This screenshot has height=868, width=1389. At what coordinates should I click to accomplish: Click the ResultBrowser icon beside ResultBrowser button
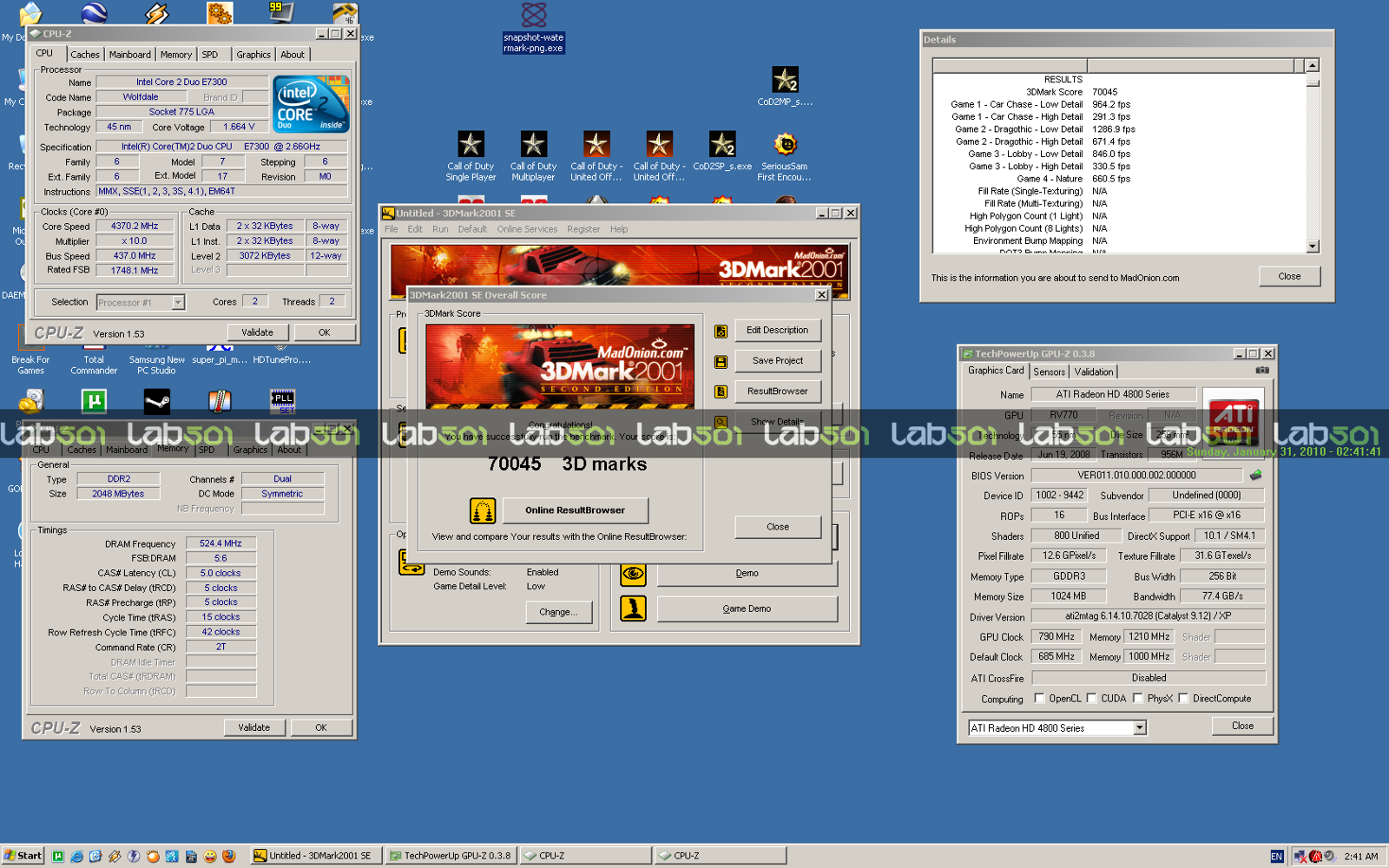tap(721, 391)
